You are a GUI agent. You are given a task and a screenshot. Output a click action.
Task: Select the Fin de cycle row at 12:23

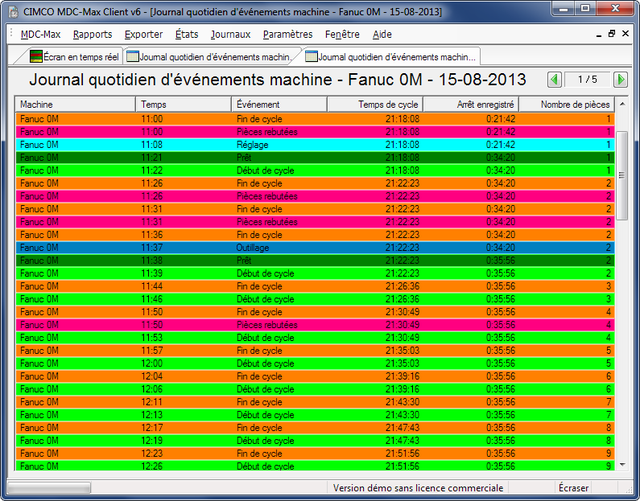(x=315, y=453)
